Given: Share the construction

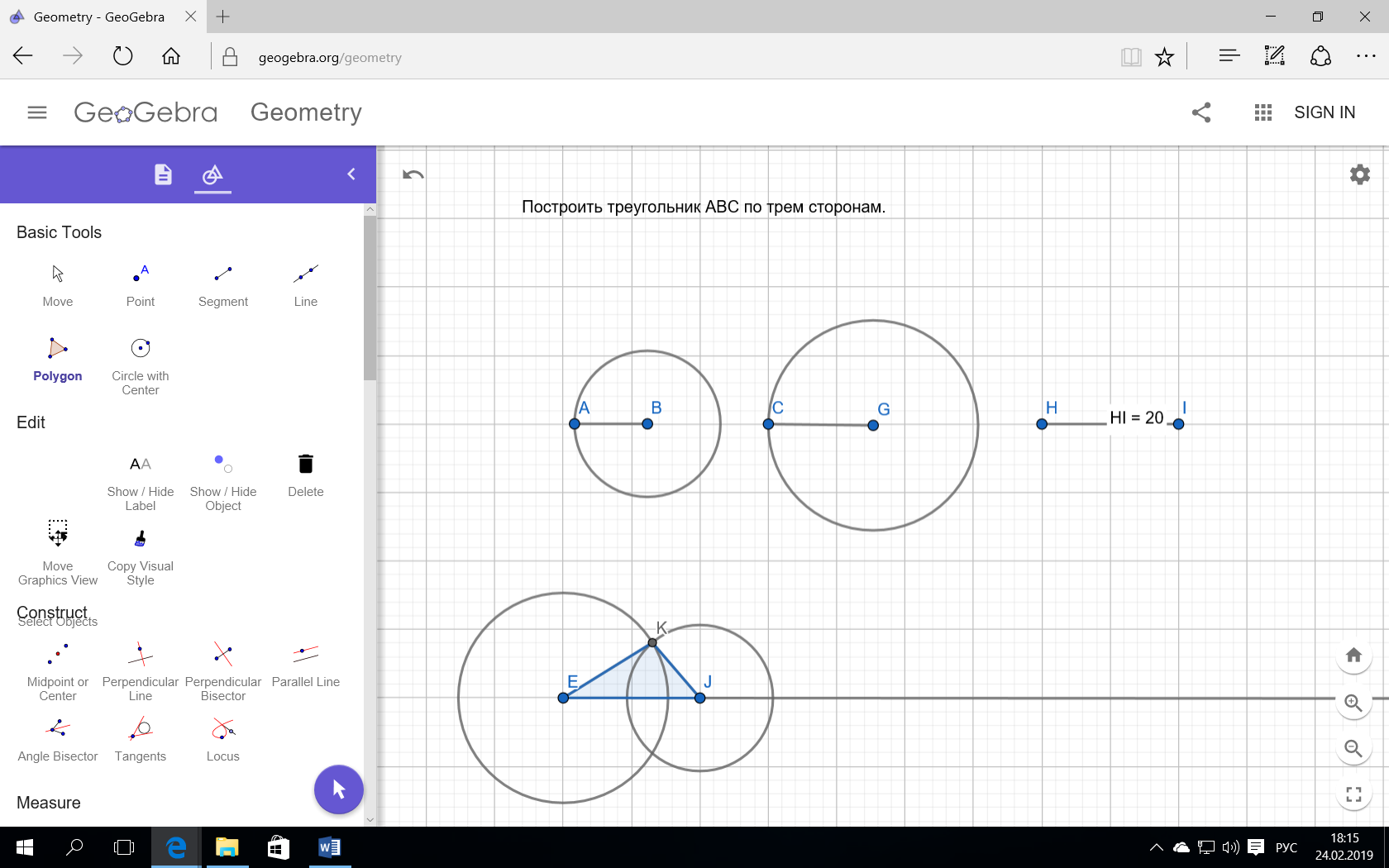Looking at the screenshot, I should pos(1201,112).
